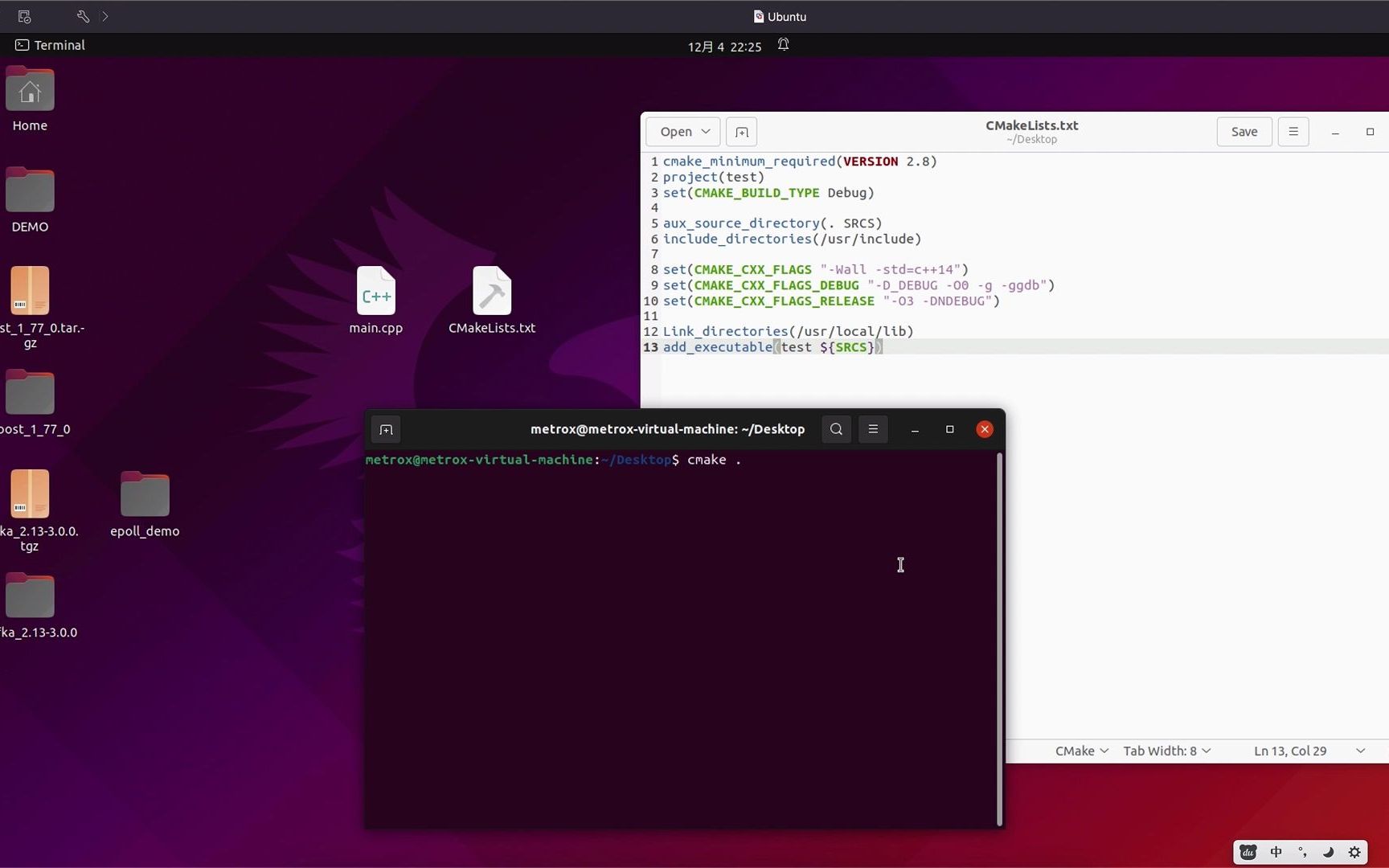Viewport: 1389px width, 868px height.
Task: Open the DEMO folder icon
Action: point(30,191)
